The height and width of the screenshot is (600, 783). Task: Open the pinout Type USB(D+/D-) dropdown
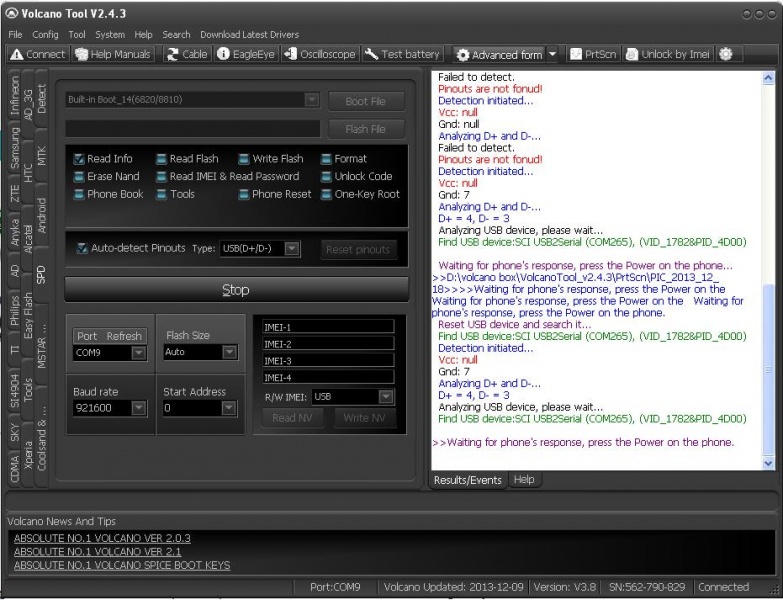[x=292, y=248]
